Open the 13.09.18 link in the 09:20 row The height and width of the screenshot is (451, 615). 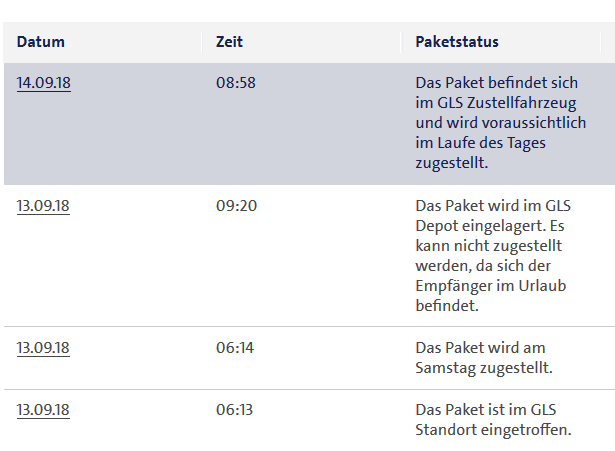click(x=43, y=207)
